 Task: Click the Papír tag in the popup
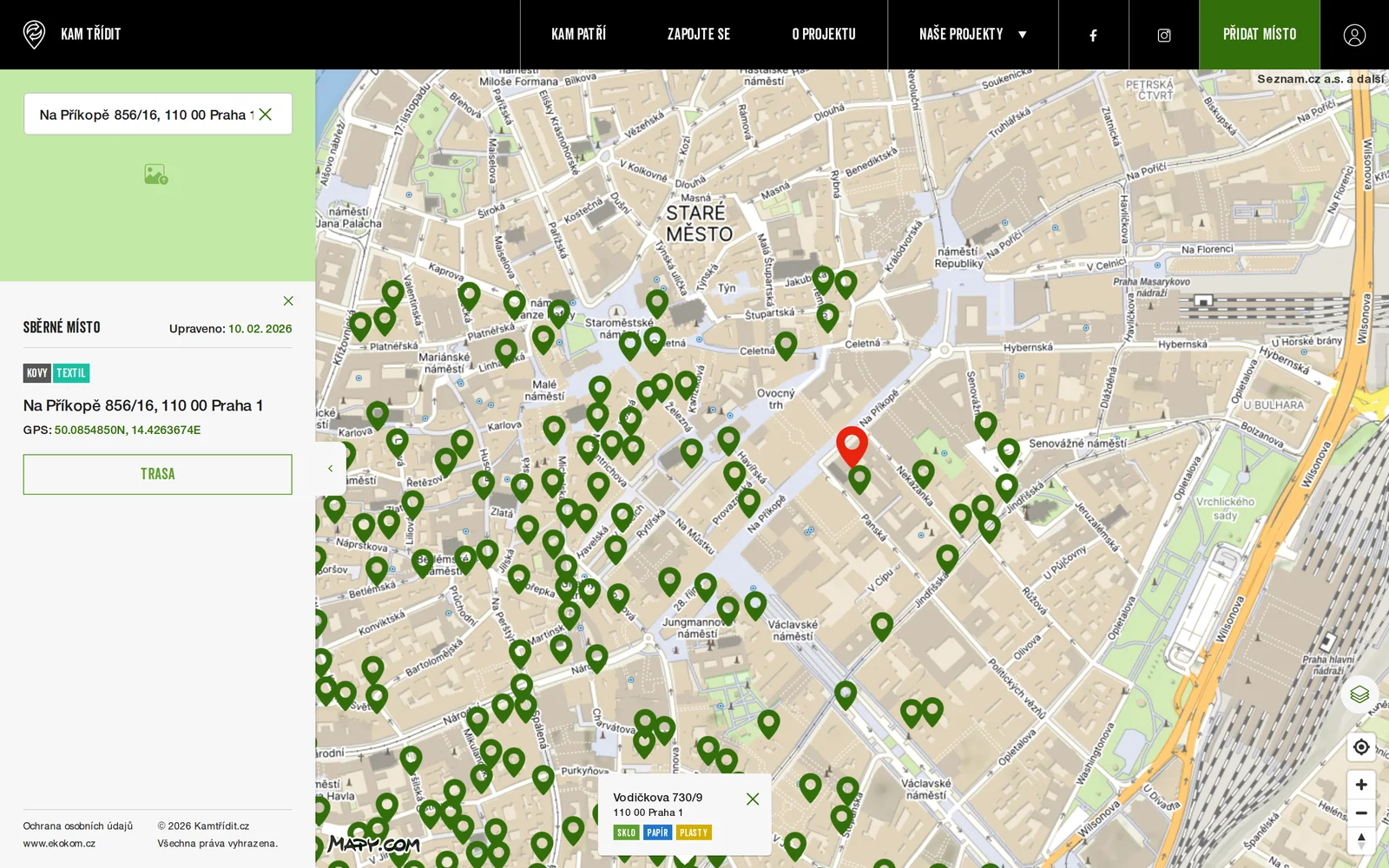658,832
